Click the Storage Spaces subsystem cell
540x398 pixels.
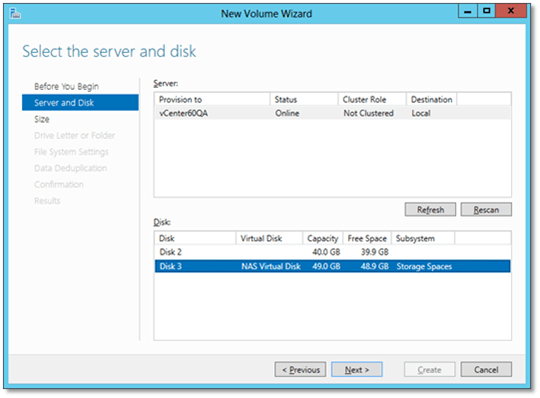(424, 266)
